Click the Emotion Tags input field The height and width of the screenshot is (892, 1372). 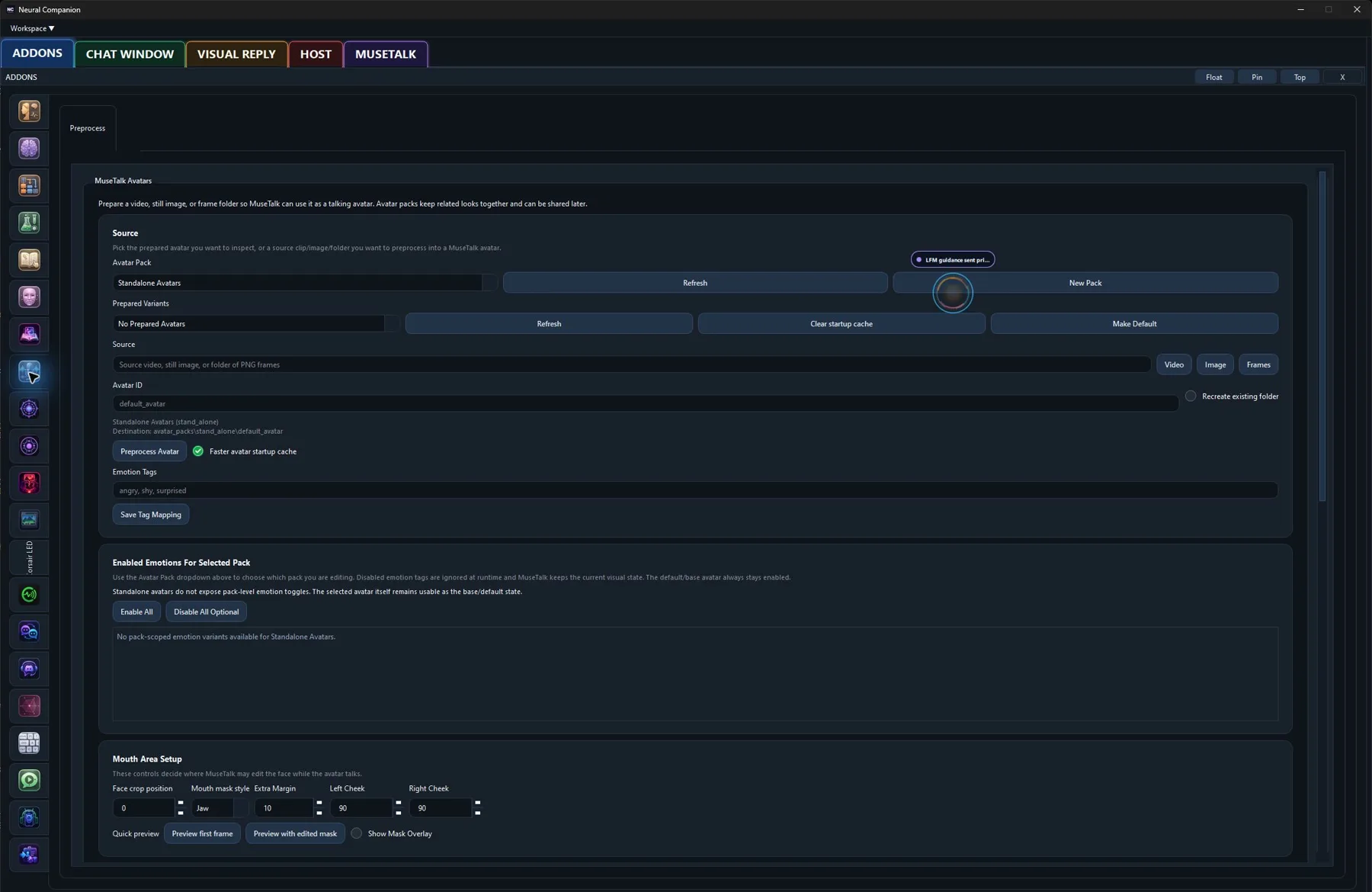point(695,490)
